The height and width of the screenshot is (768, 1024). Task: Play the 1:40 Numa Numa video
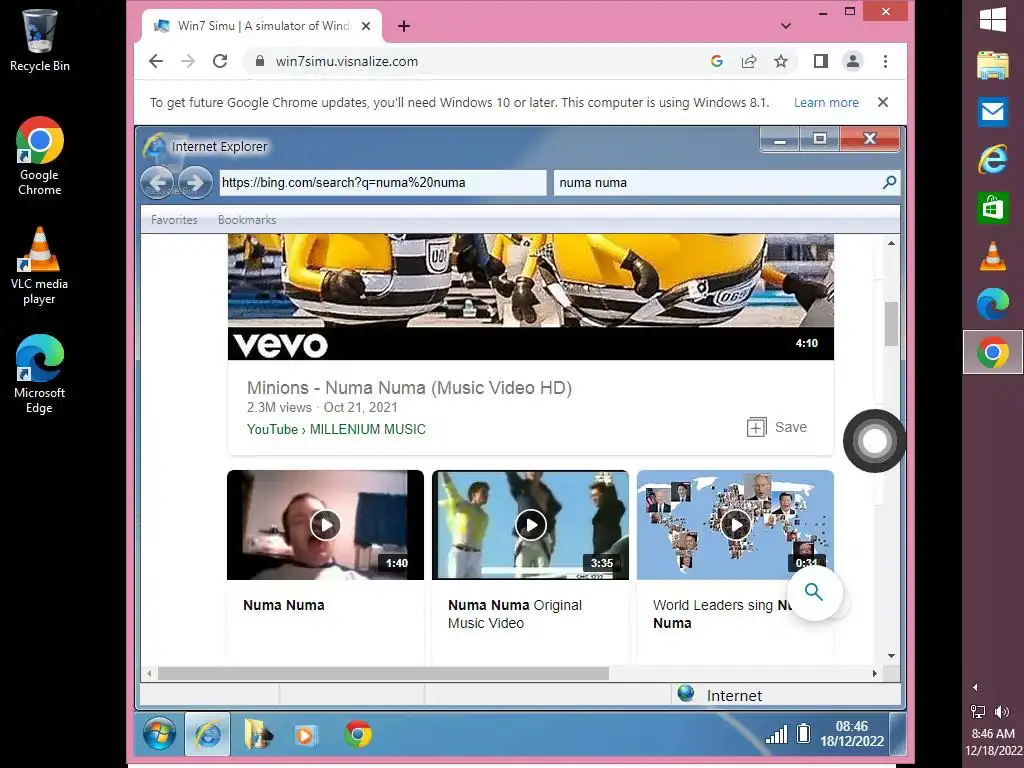coord(325,525)
